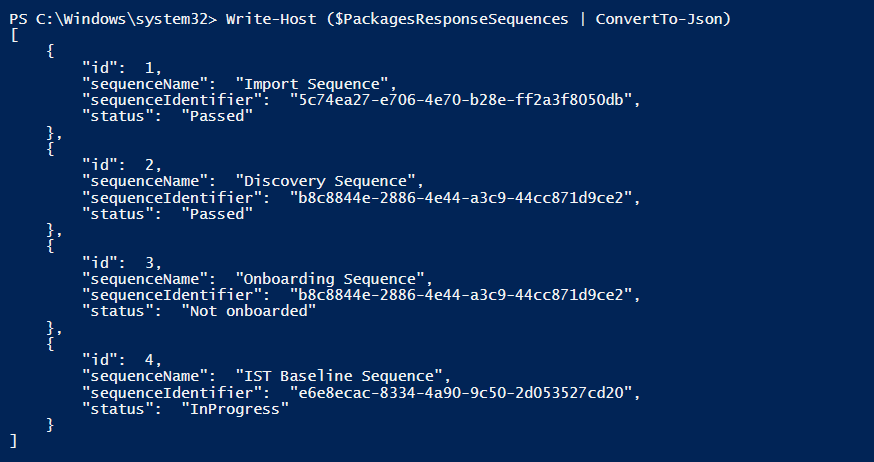
Task: Click the closing square bracket of output
Action: pos(13,441)
